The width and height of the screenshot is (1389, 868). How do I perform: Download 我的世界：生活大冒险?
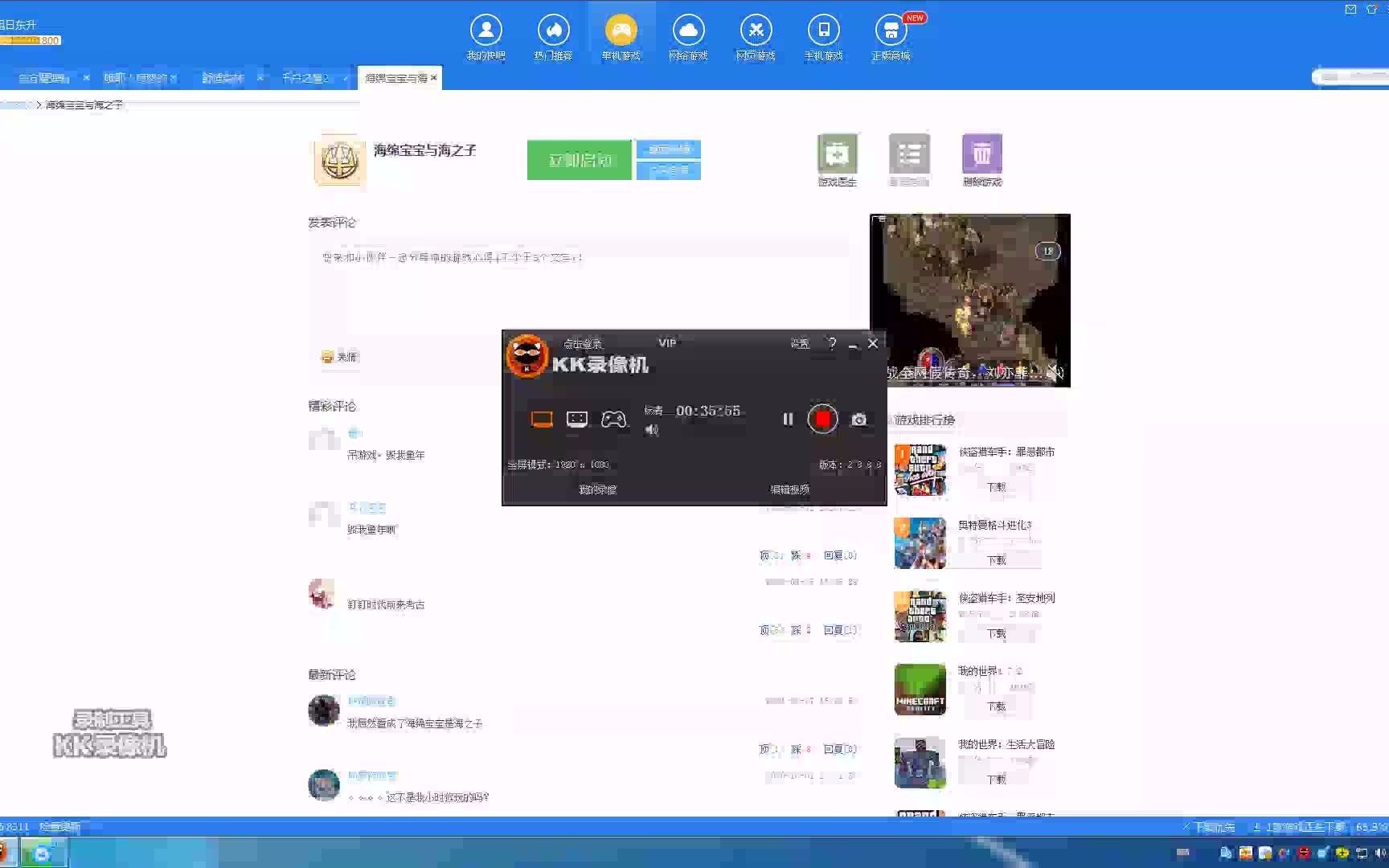[x=997, y=780]
